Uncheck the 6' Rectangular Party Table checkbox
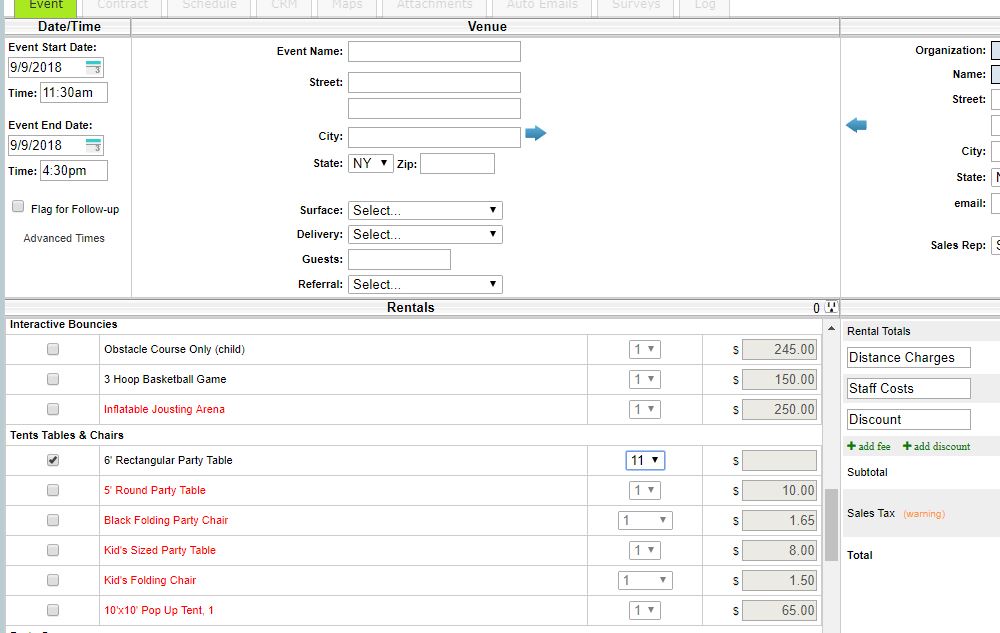 [x=53, y=460]
